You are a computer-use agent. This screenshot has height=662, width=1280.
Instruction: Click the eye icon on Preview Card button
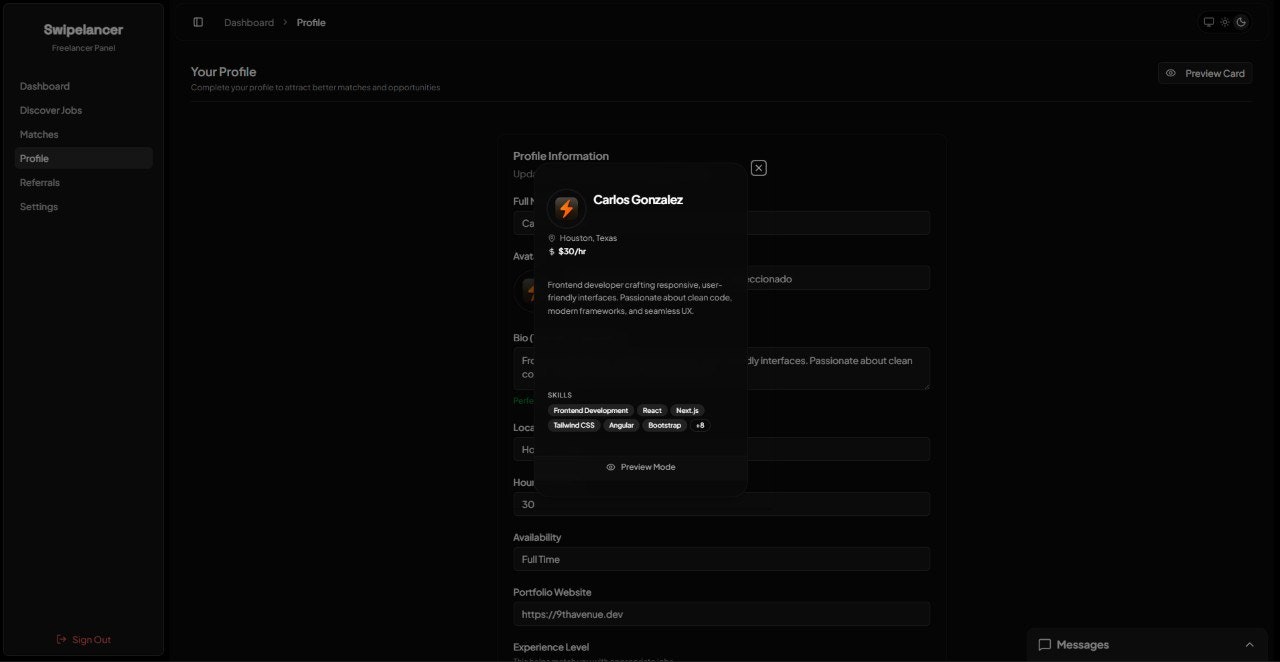[1171, 72]
